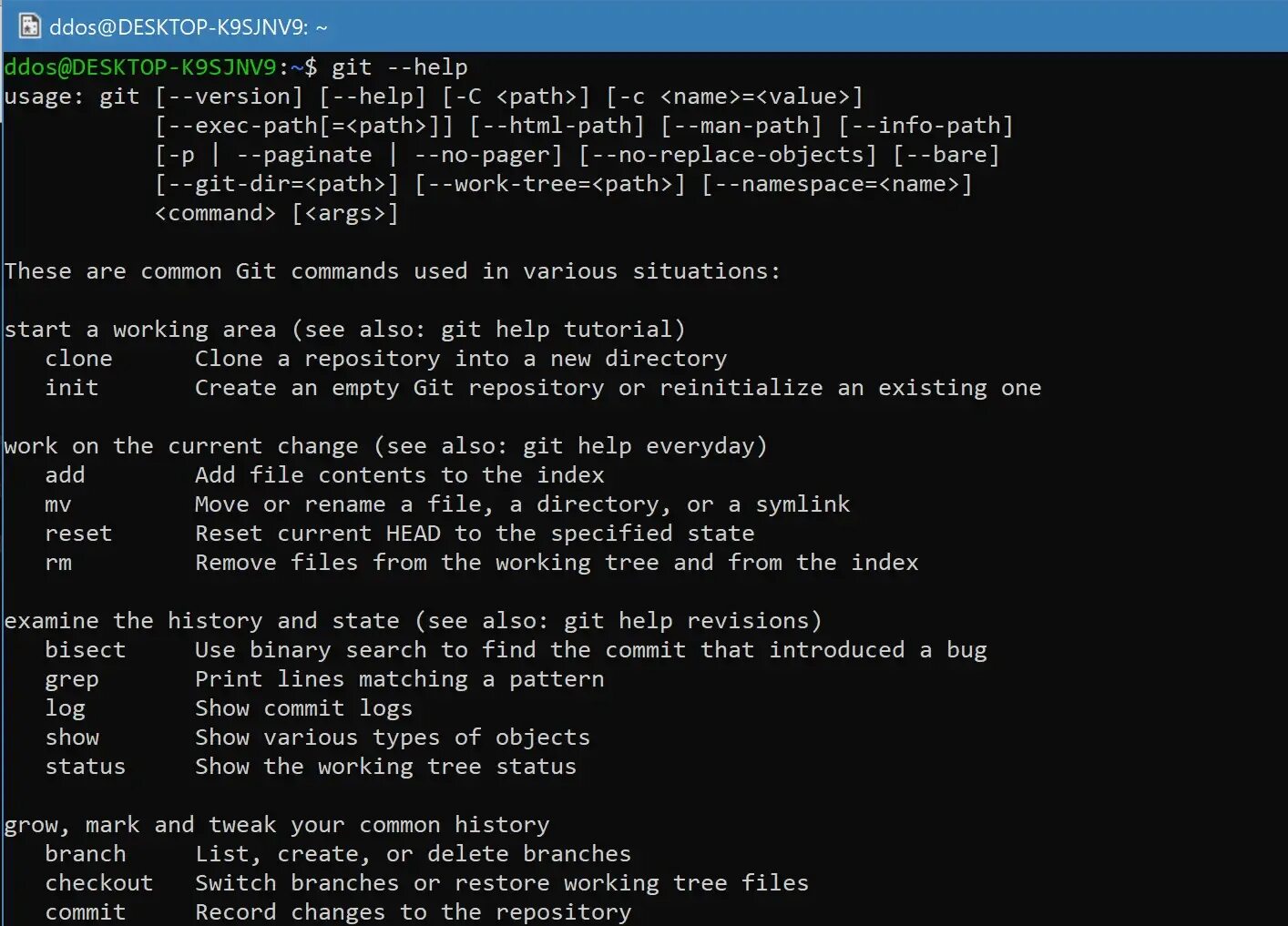The width and height of the screenshot is (1288, 926).
Task: Click the terminal icon in the title bar
Action: click(30, 25)
